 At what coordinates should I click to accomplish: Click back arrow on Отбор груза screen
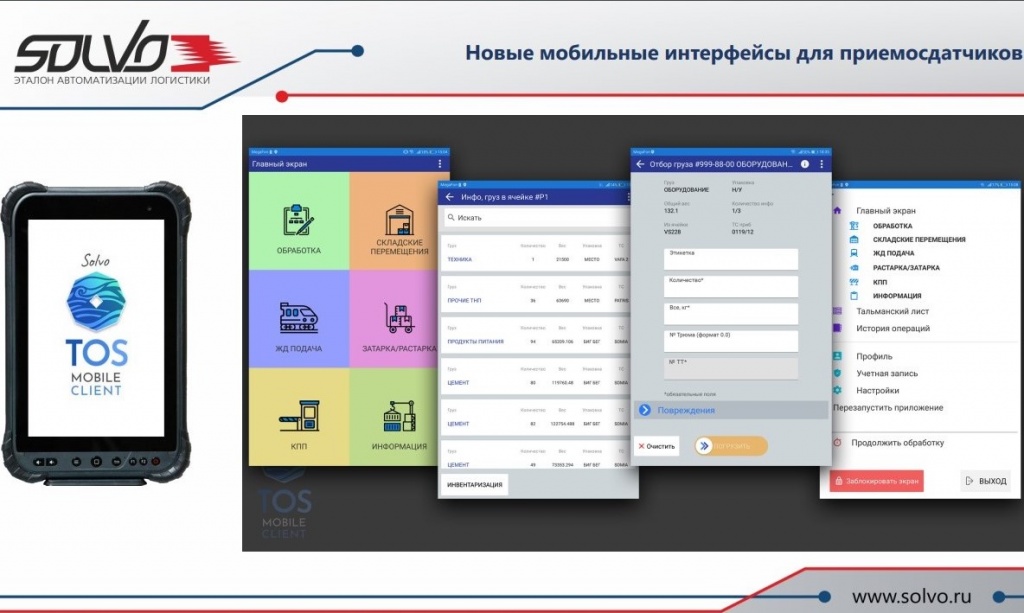pos(640,164)
